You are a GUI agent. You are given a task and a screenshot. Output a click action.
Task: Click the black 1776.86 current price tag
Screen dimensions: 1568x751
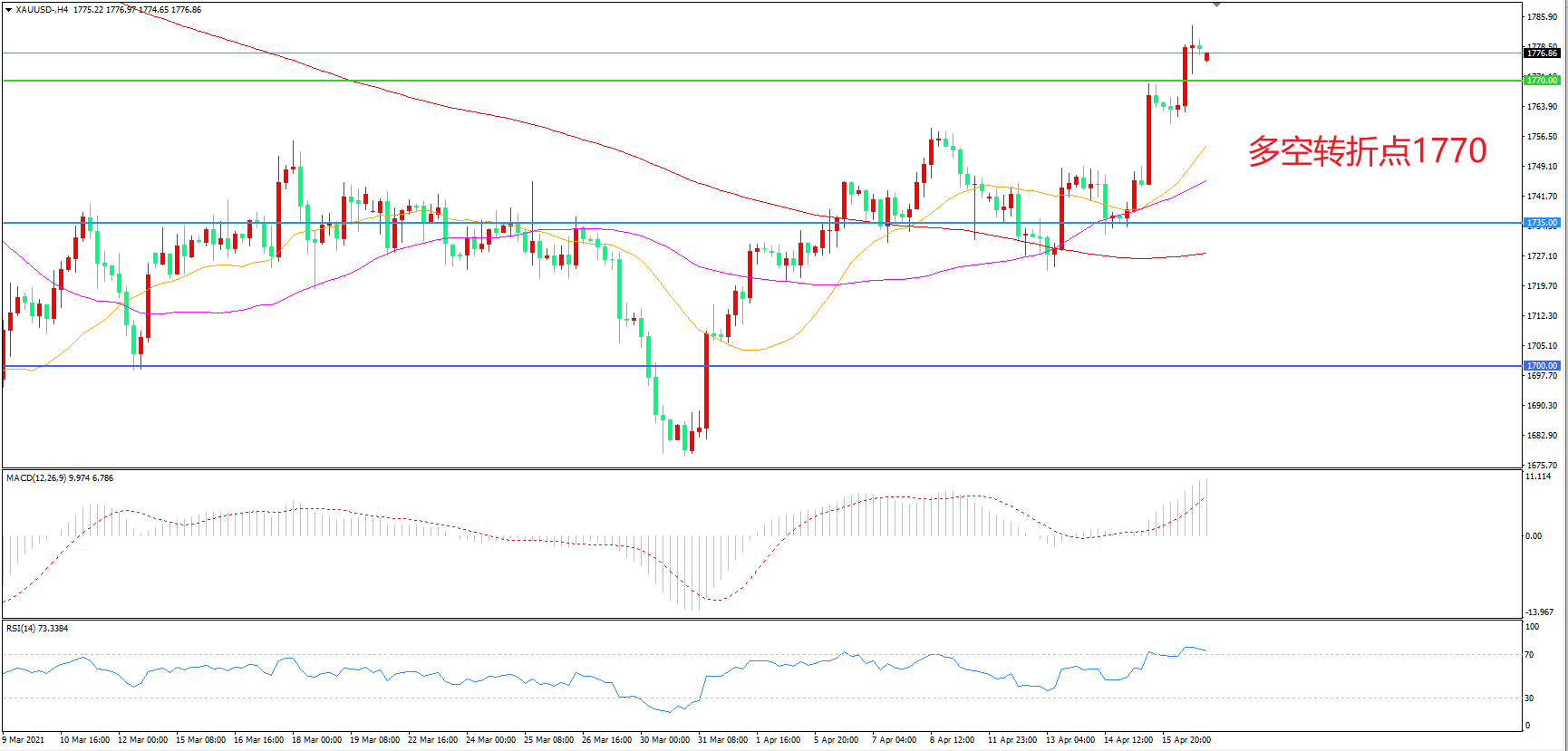1541,53
